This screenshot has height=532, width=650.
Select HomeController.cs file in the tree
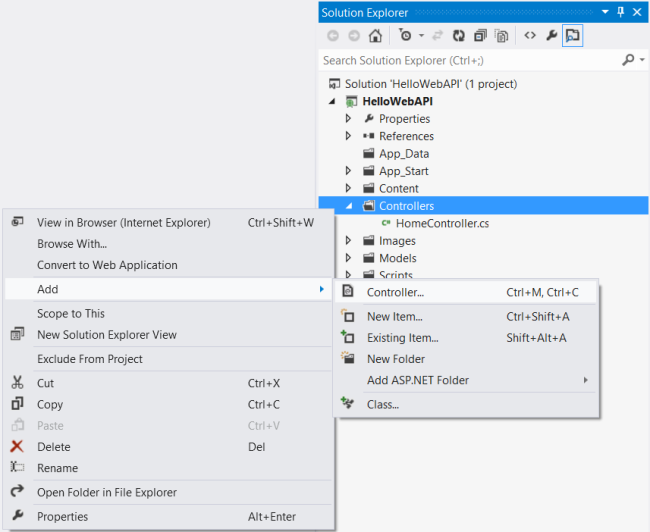tap(442, 223)
